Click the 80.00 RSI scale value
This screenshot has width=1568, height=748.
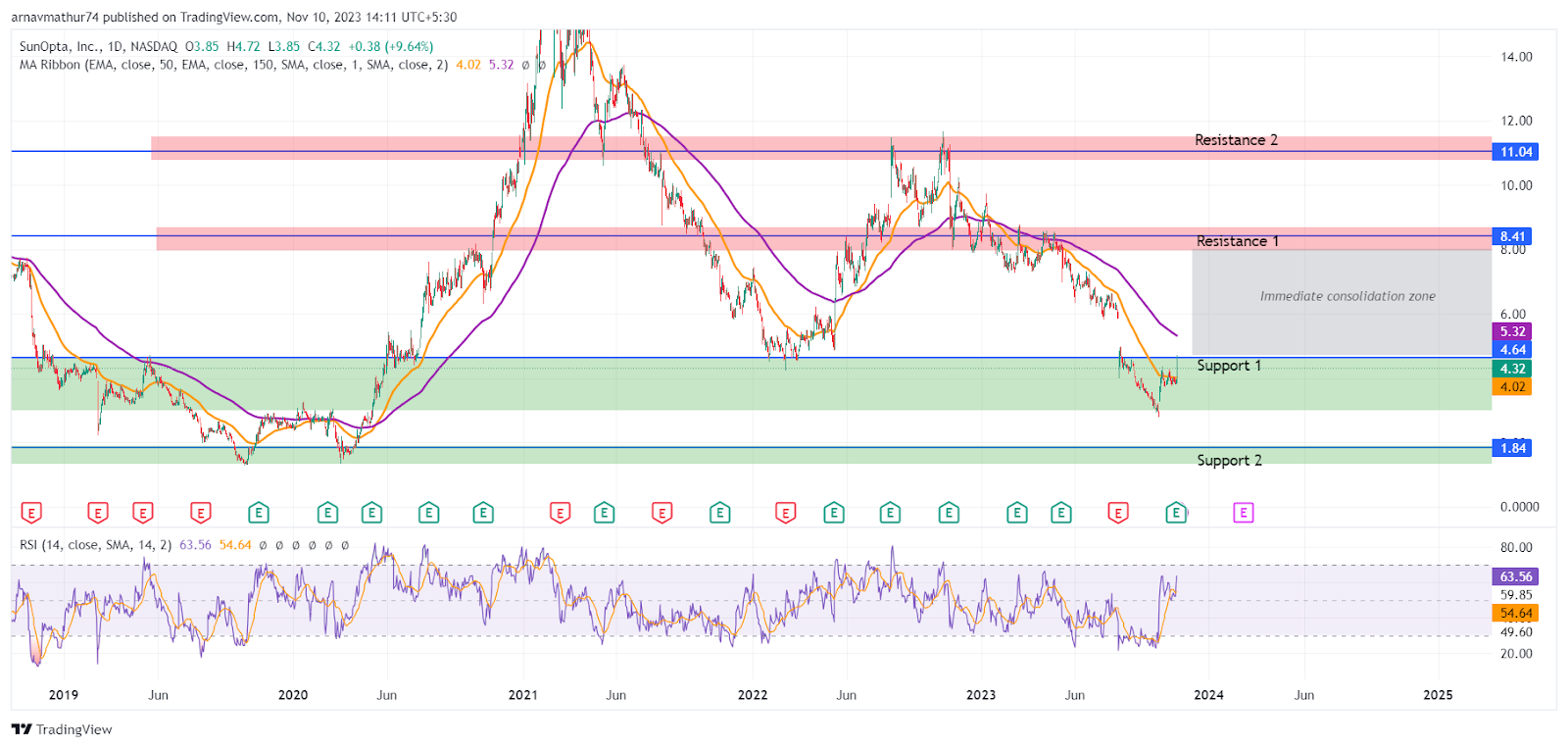click(1517, 548)
